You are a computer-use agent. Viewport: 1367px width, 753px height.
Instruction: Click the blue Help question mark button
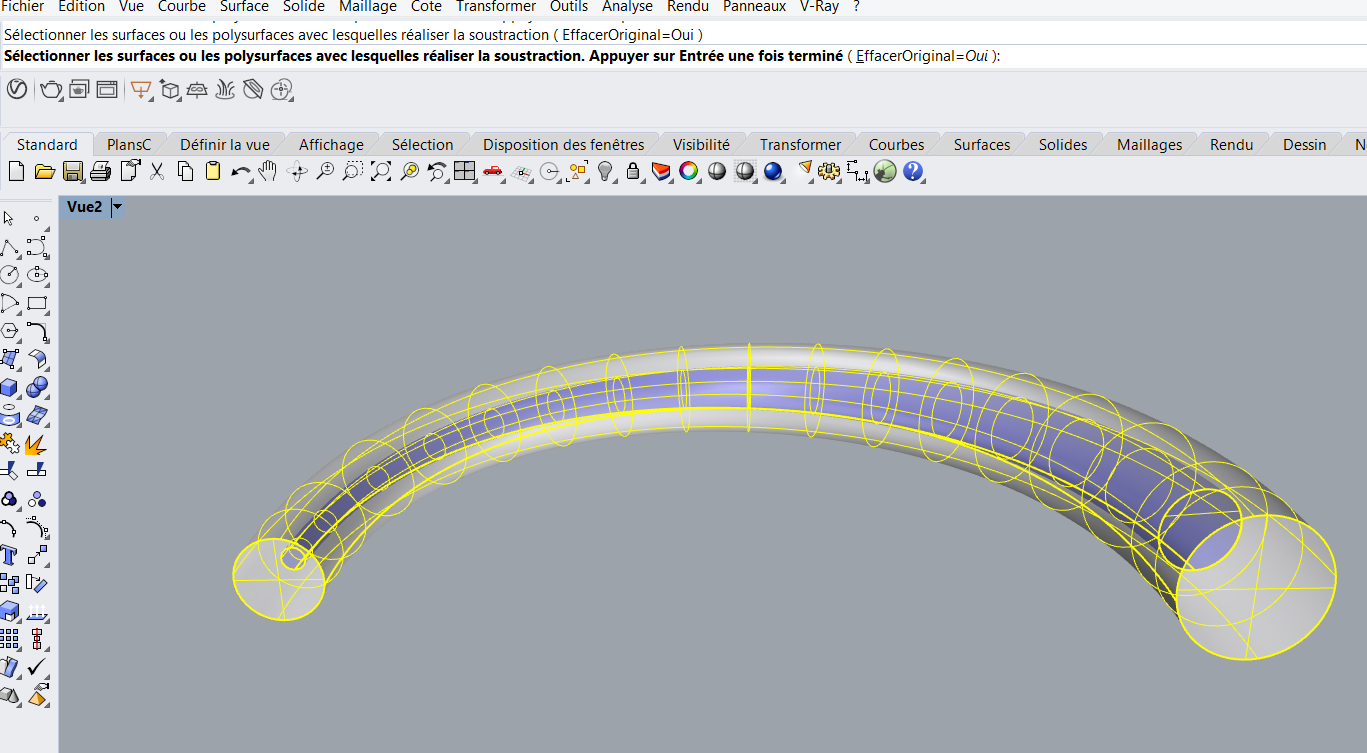tap(913, 171)
